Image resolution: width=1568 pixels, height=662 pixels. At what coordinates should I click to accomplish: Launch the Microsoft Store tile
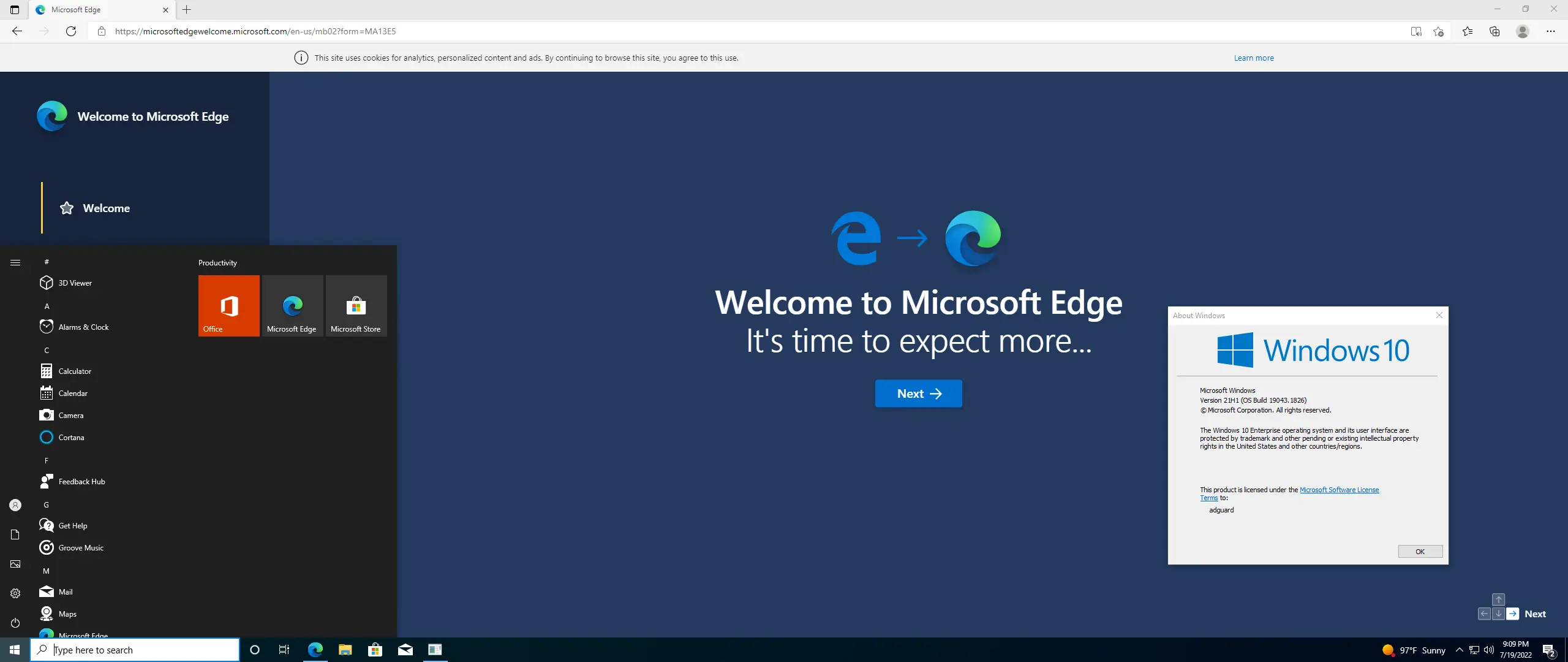[x=356, y=306]
